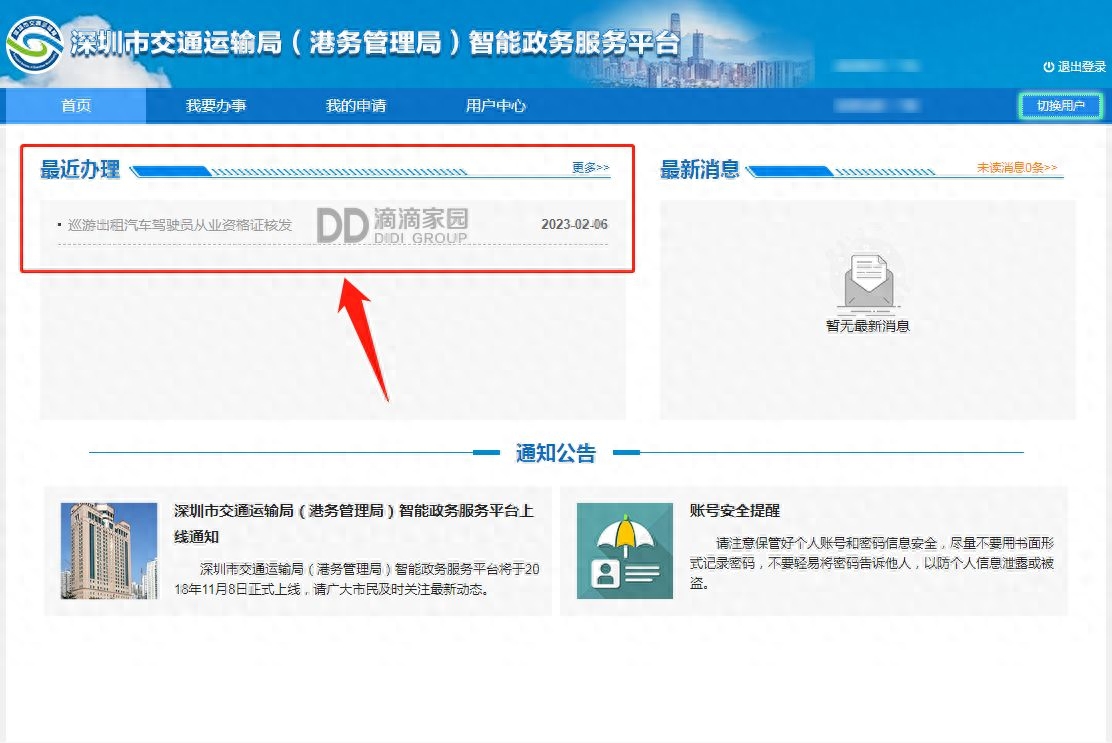Click the password safety reminder paragraph

872,563
